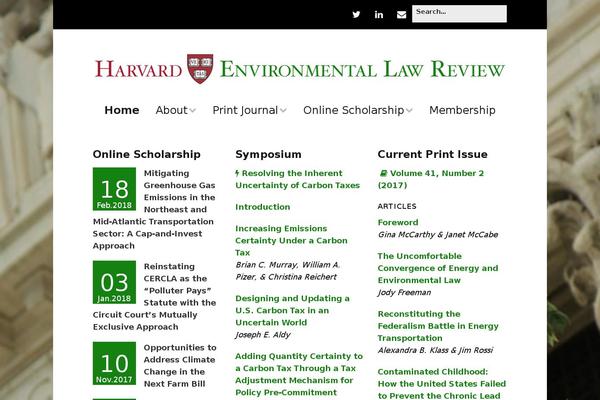Image resolution: width=600 pixels, height=400 pixels.
Task: Open the LinkedIn icon link
Action: pyautogui.click(x=379, y=15)
